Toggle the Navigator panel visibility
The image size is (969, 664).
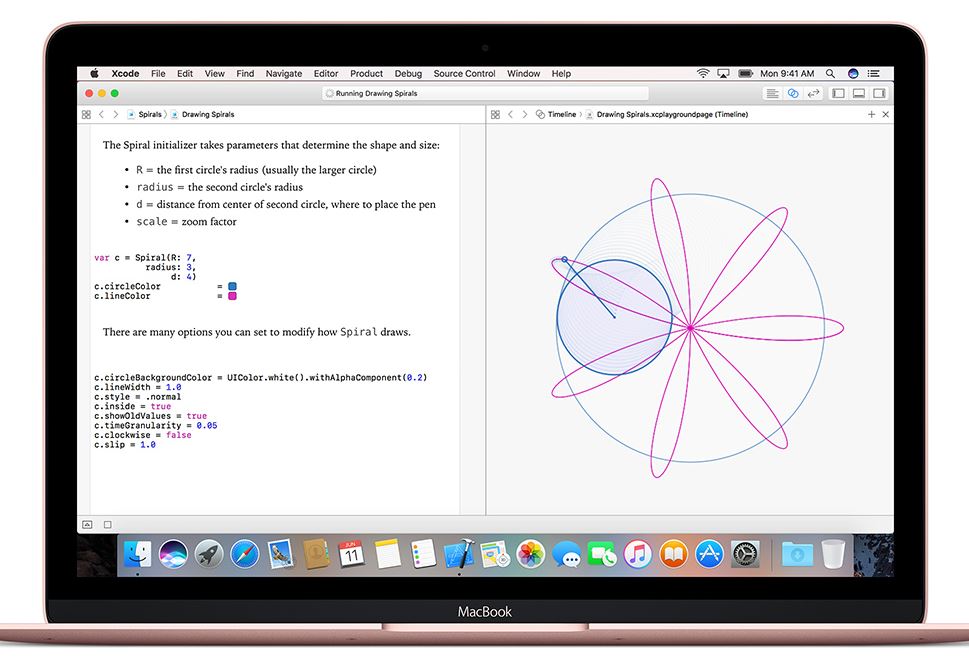839,93
